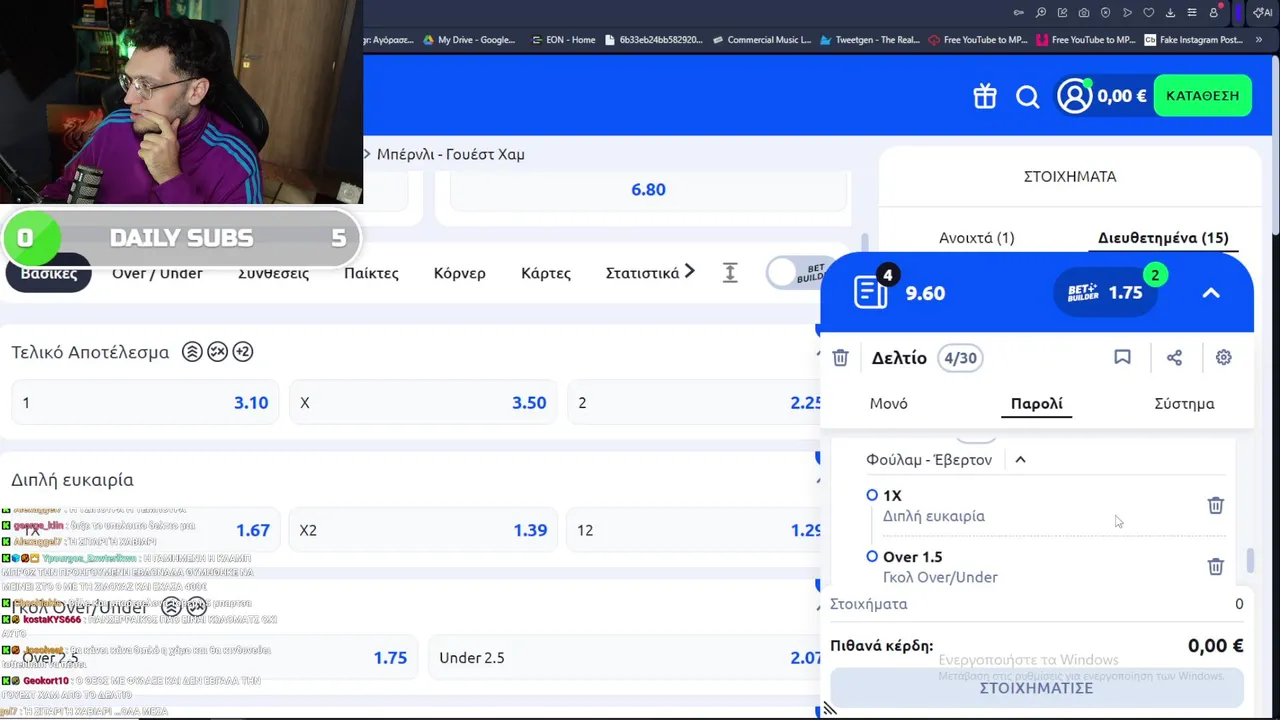Viewport: 1280px width, 720px height.
Task: Click browser screenshot camera icon
Action: point(1084,13)
